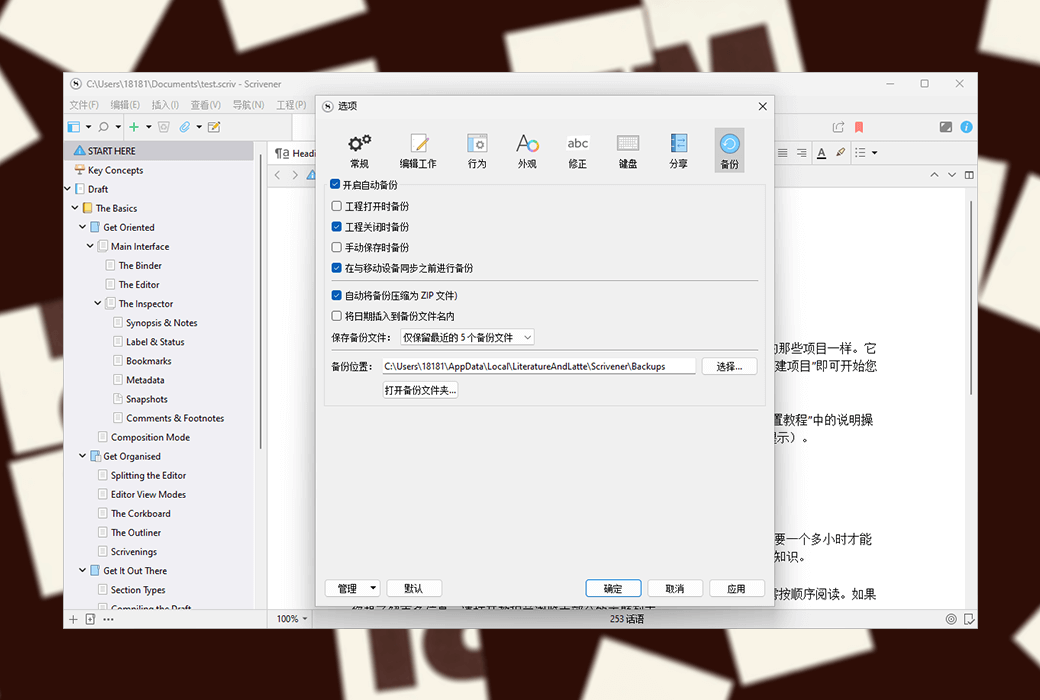Click the Trash icon in main toolbar
Image resolution: width=1040 pixels, height=700 pixels.
pos(164,127)
